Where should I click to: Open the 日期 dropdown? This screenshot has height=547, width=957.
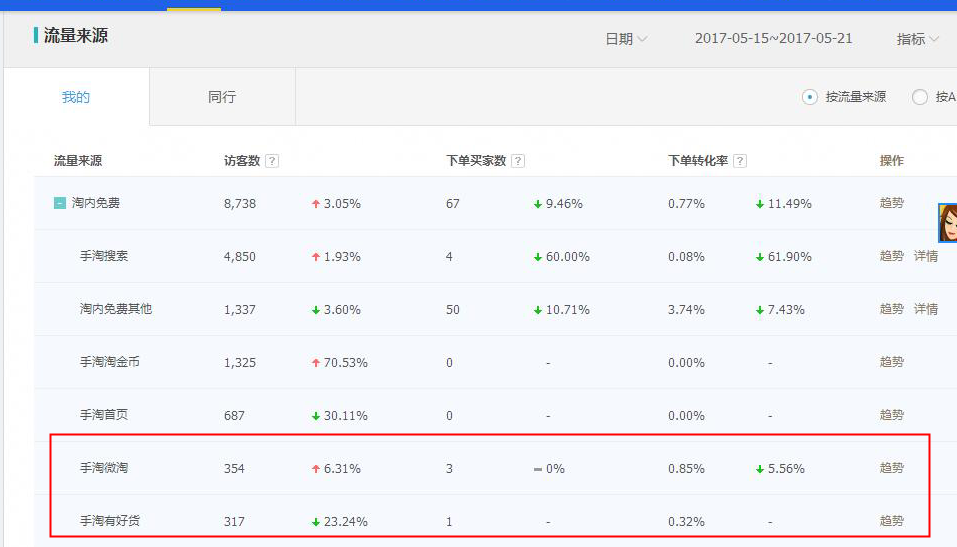[626, 39]
